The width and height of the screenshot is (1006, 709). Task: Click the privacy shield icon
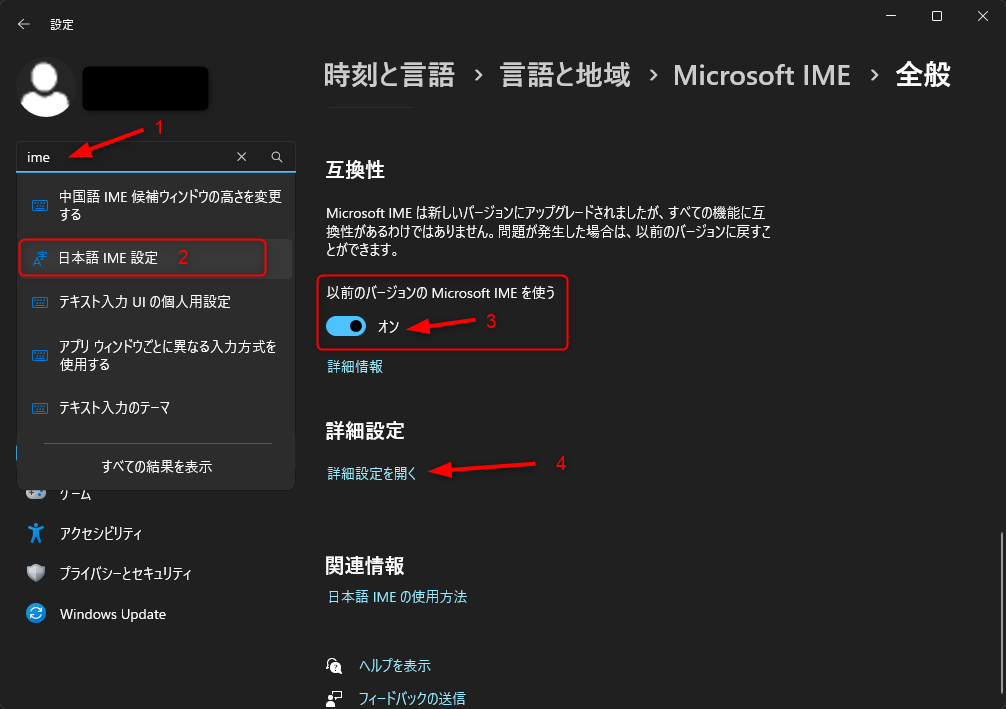click(36, 573)
